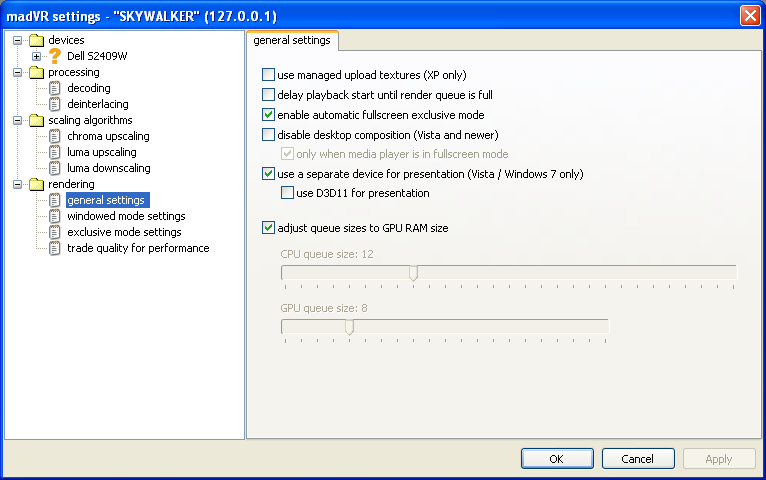Select the general settings tab
The height and width of the screenshot is (480, 766).
click(292, 41)
